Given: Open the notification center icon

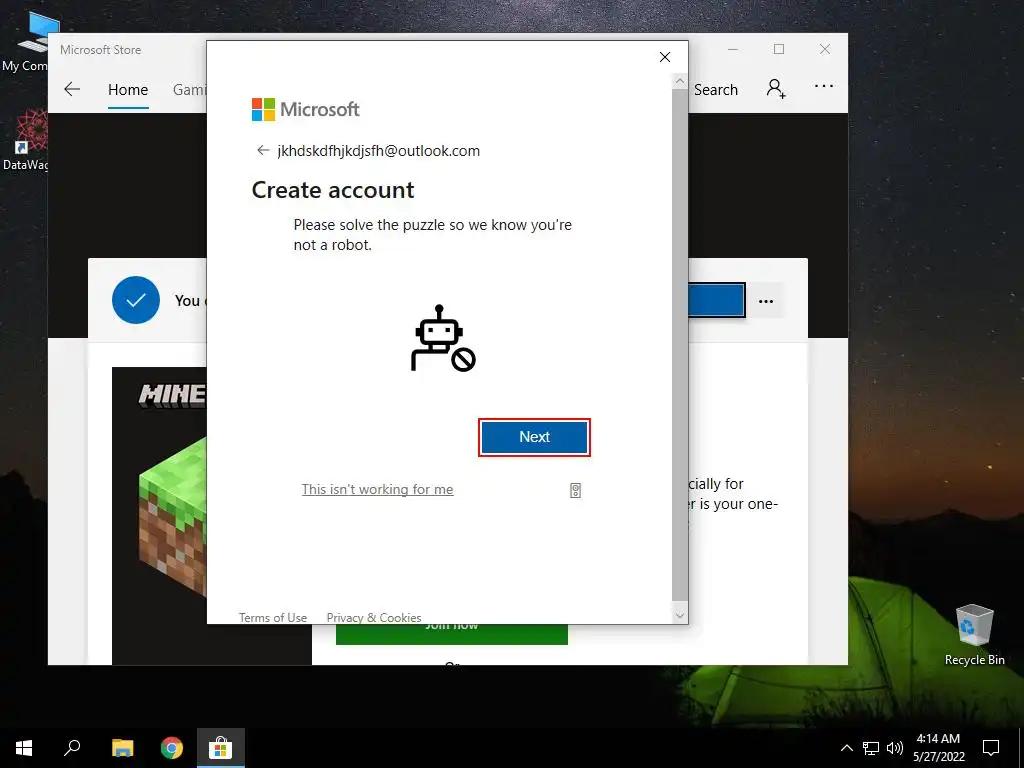Looking at the screenshot, I should 991,748.
